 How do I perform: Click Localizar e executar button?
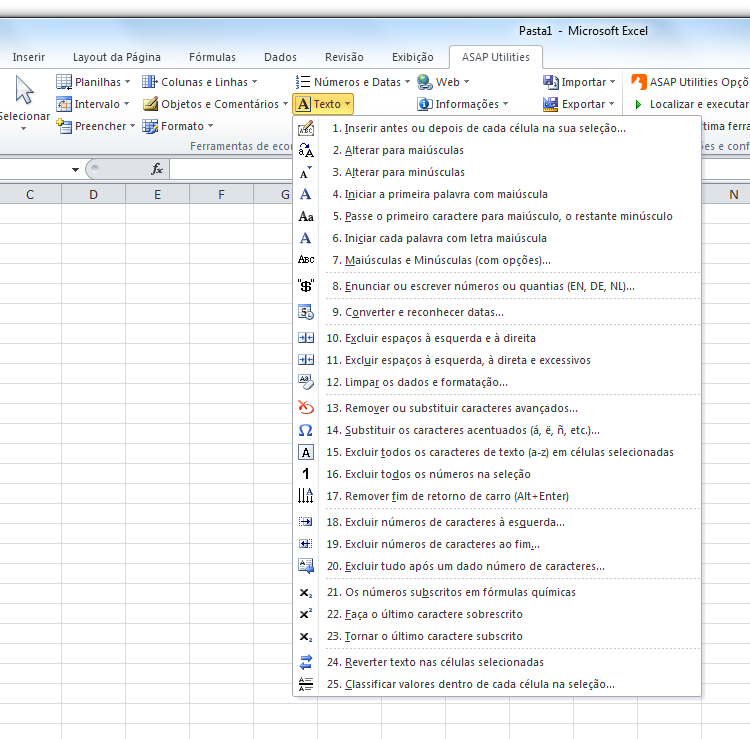[x=690, y=104]
